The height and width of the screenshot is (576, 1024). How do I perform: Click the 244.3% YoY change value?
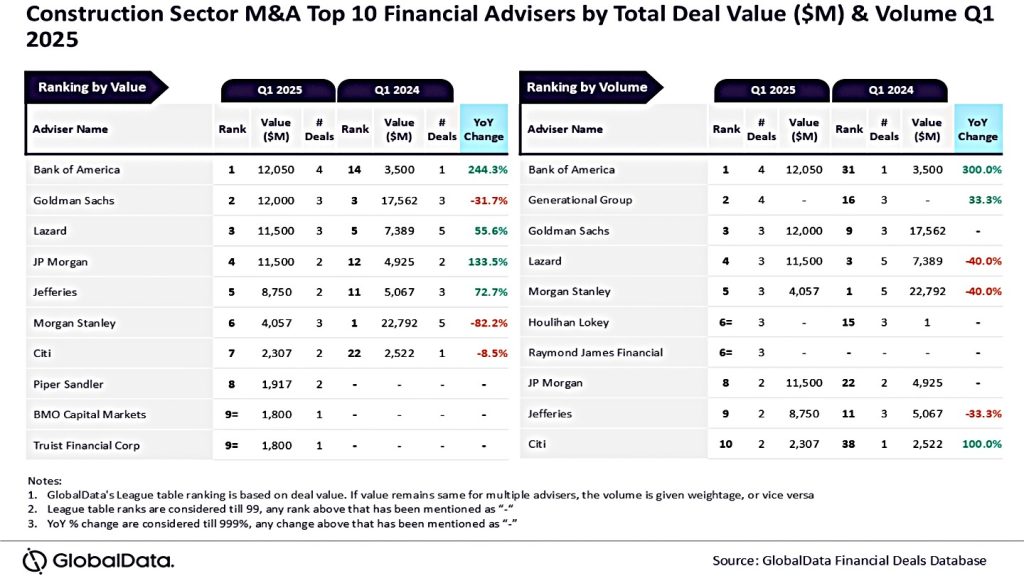pyautogui.click(x=487, y=170)
